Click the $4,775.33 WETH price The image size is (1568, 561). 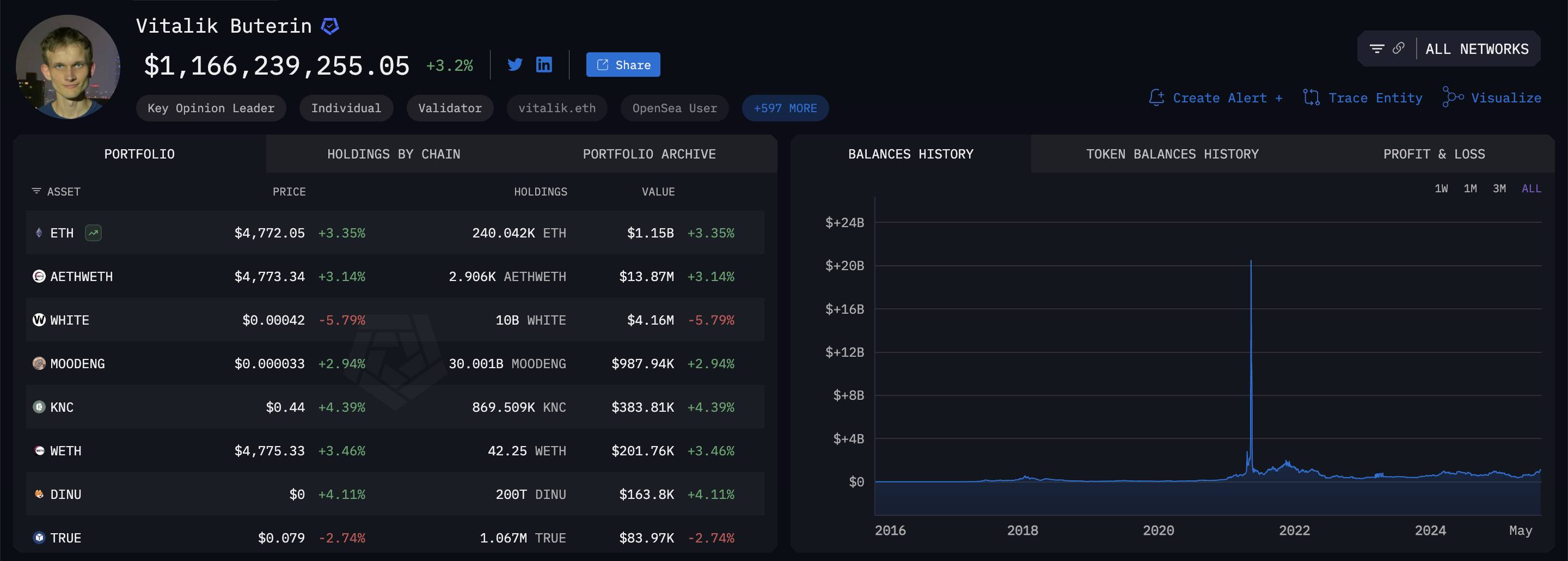coord(269,451)
